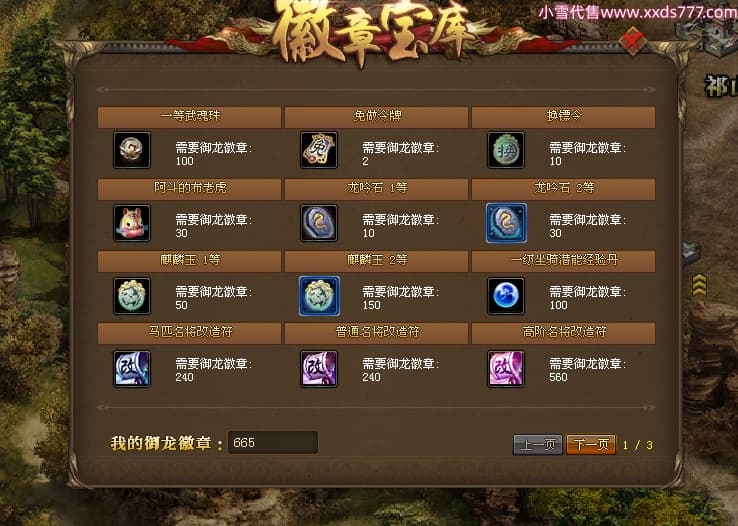
Task: Click the 龙吟石 2等 blue-framed icon
Action: coord(506,223)
